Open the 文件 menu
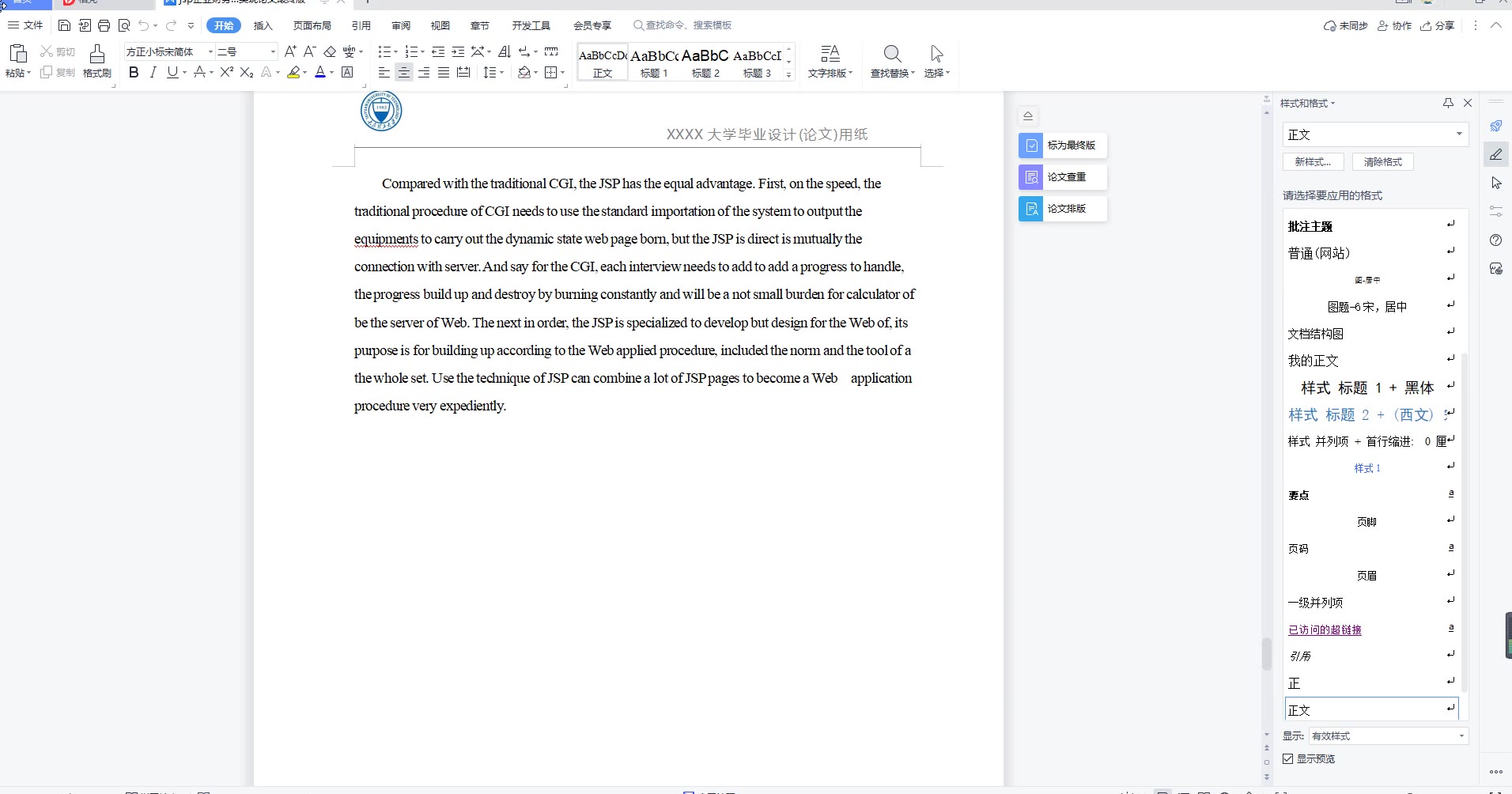This screenshot has width=1512, height=794. pos(25,25)
